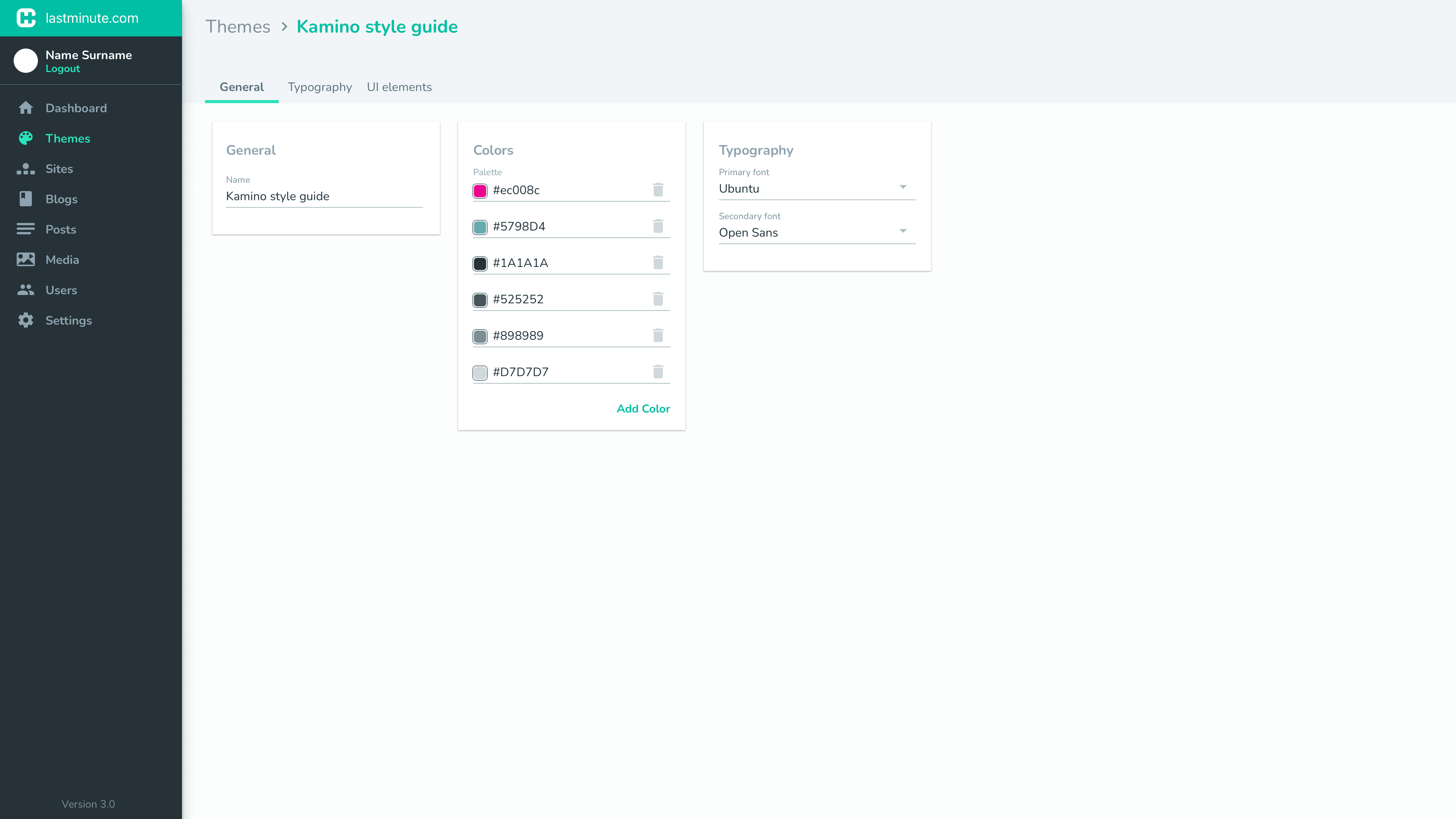Click the Blogs book icon

click(x=25, y=199)
